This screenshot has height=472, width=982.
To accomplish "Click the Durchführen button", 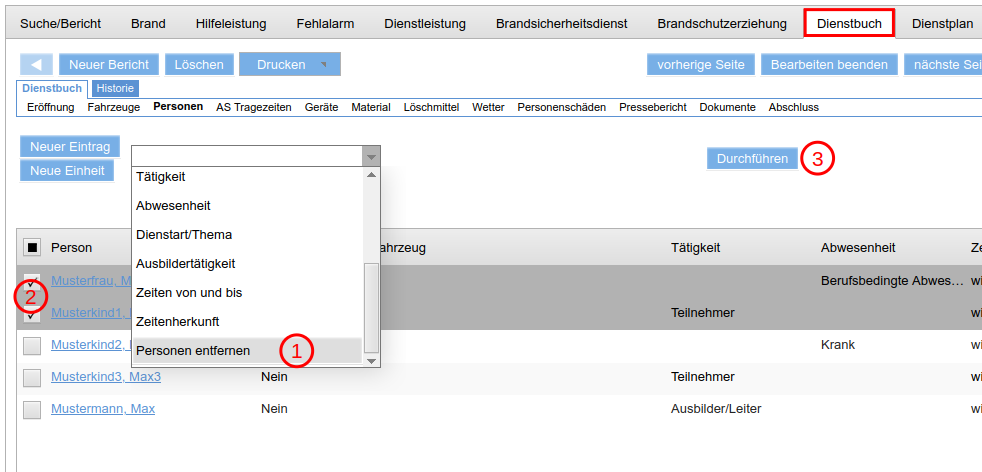I will pyautogui.click(x=752, y=159).
